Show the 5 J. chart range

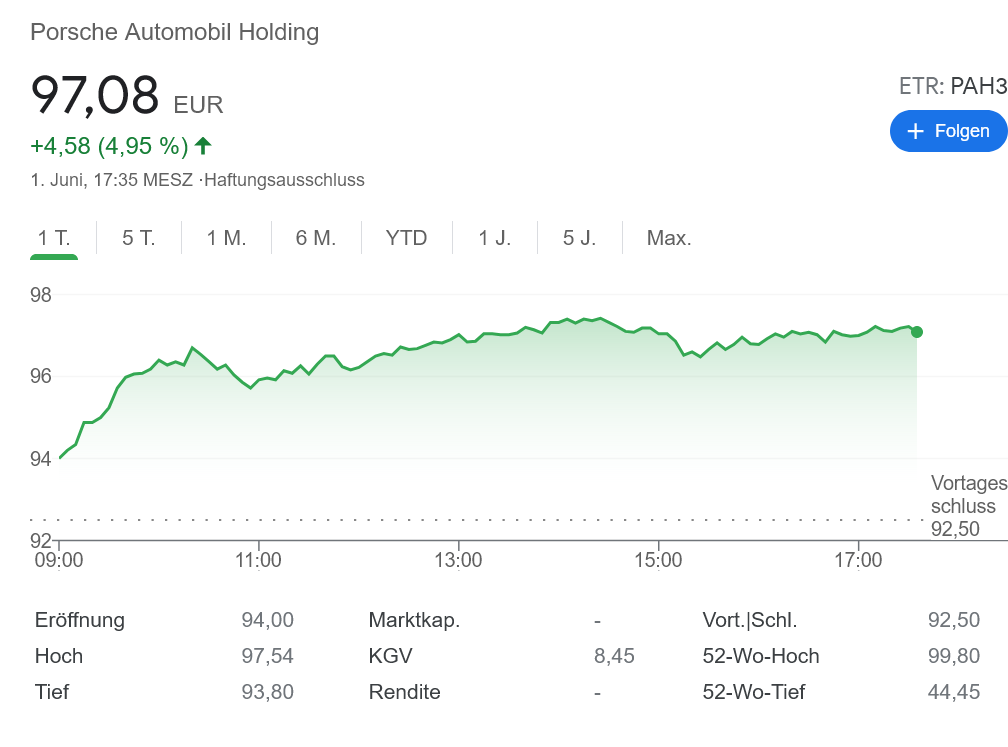tap(580, 238)
